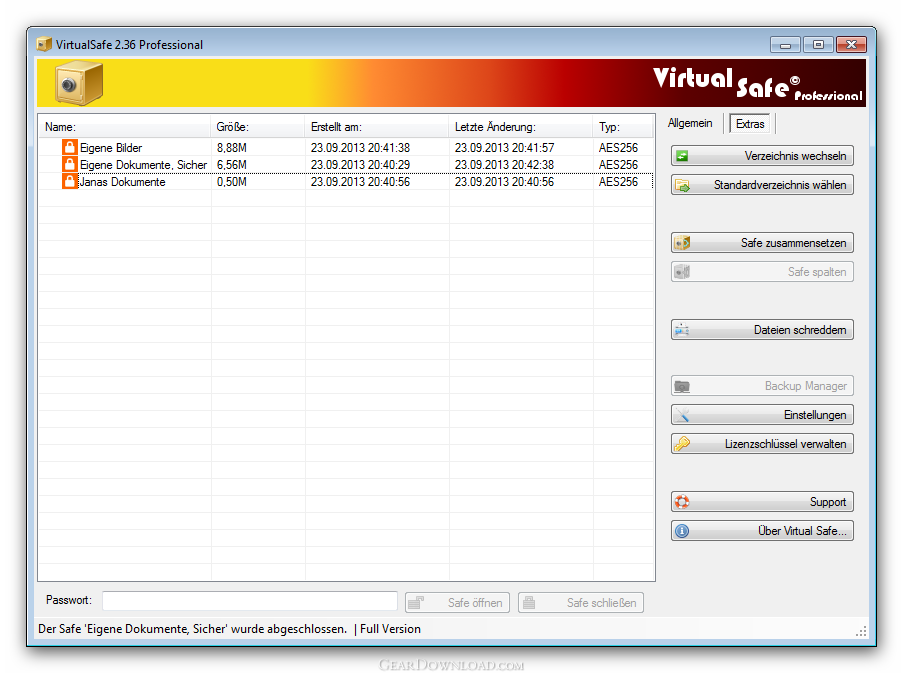
Task: Click Dateien schreddern
Action: coord(762,330)
